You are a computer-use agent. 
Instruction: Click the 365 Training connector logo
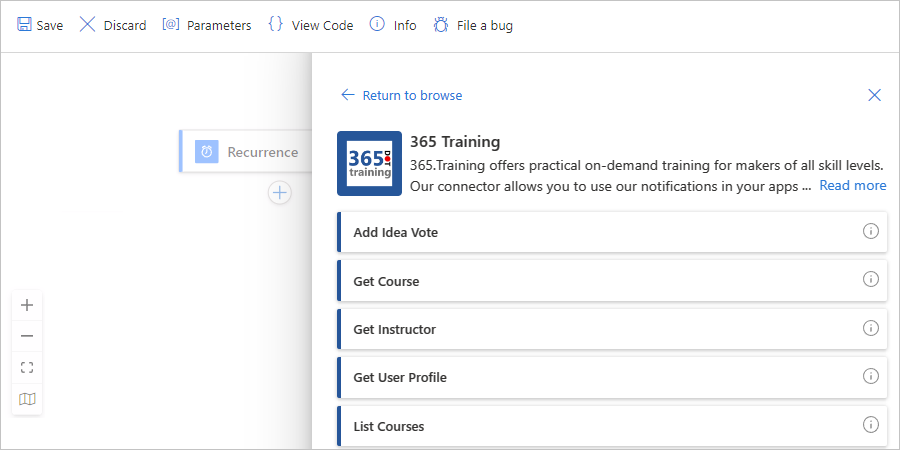pos(369,164)
